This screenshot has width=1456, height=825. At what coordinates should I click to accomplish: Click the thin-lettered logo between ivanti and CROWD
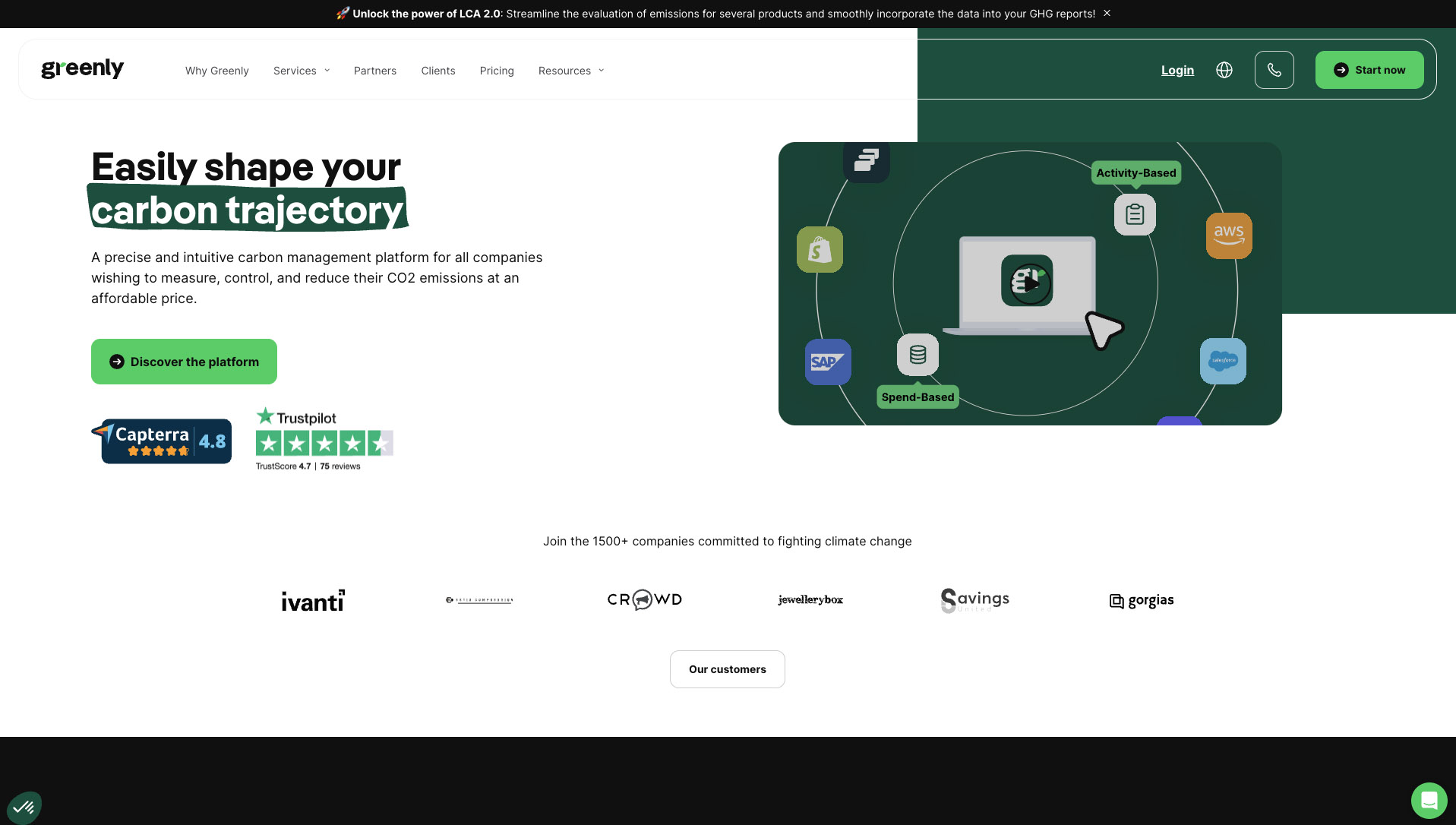[x=479, y=600]
